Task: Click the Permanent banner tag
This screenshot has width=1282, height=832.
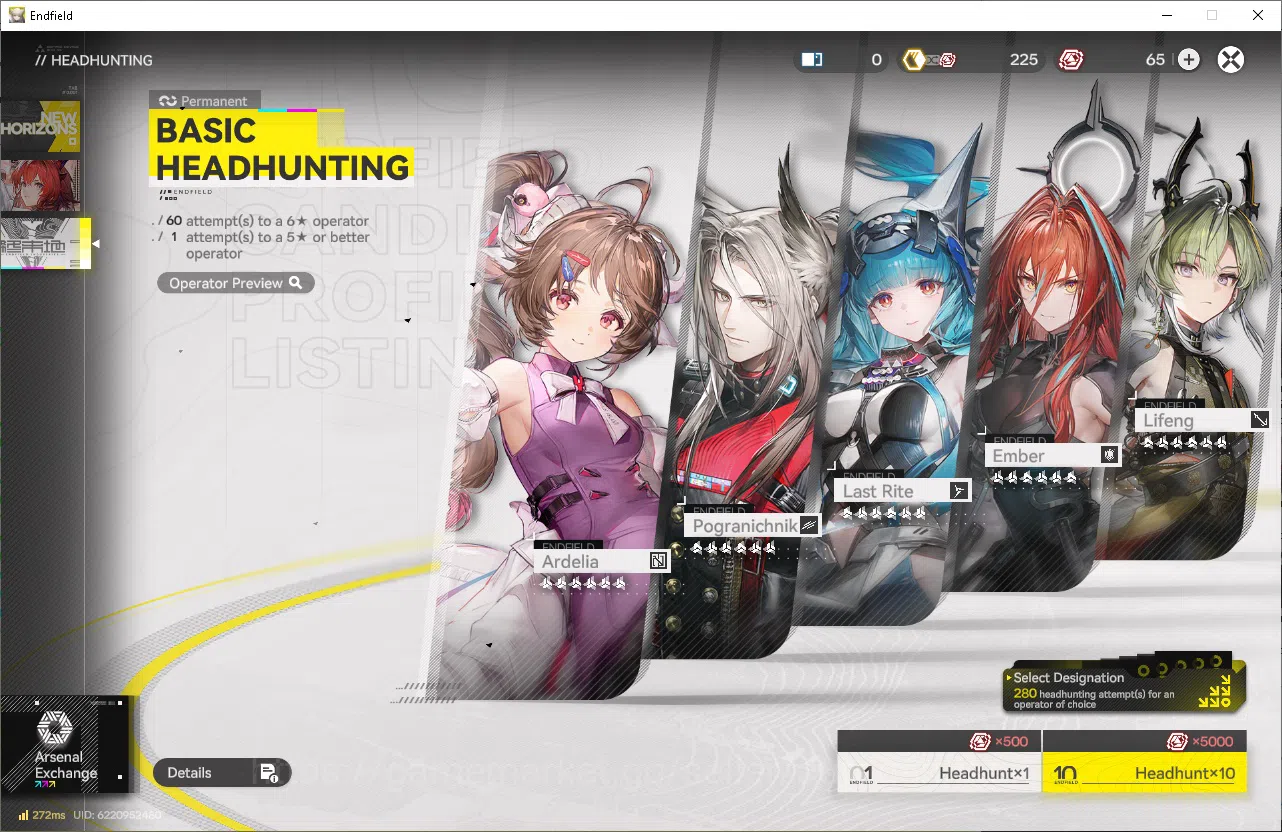Action: (x=204, y=100)
